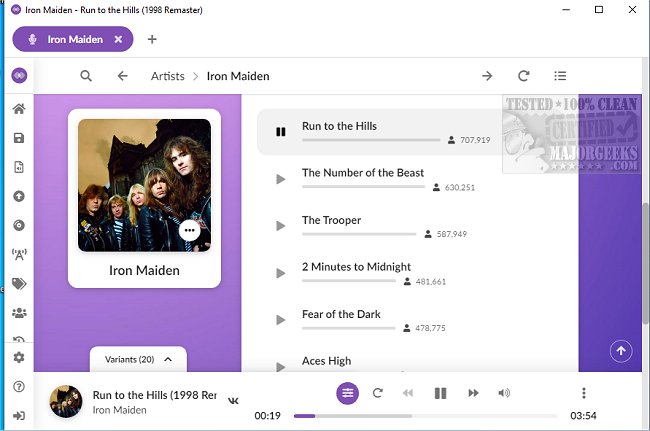Click the refresh icon in top bar
Image resolution: width=650 pixels, height=431 pixels.
523,76
